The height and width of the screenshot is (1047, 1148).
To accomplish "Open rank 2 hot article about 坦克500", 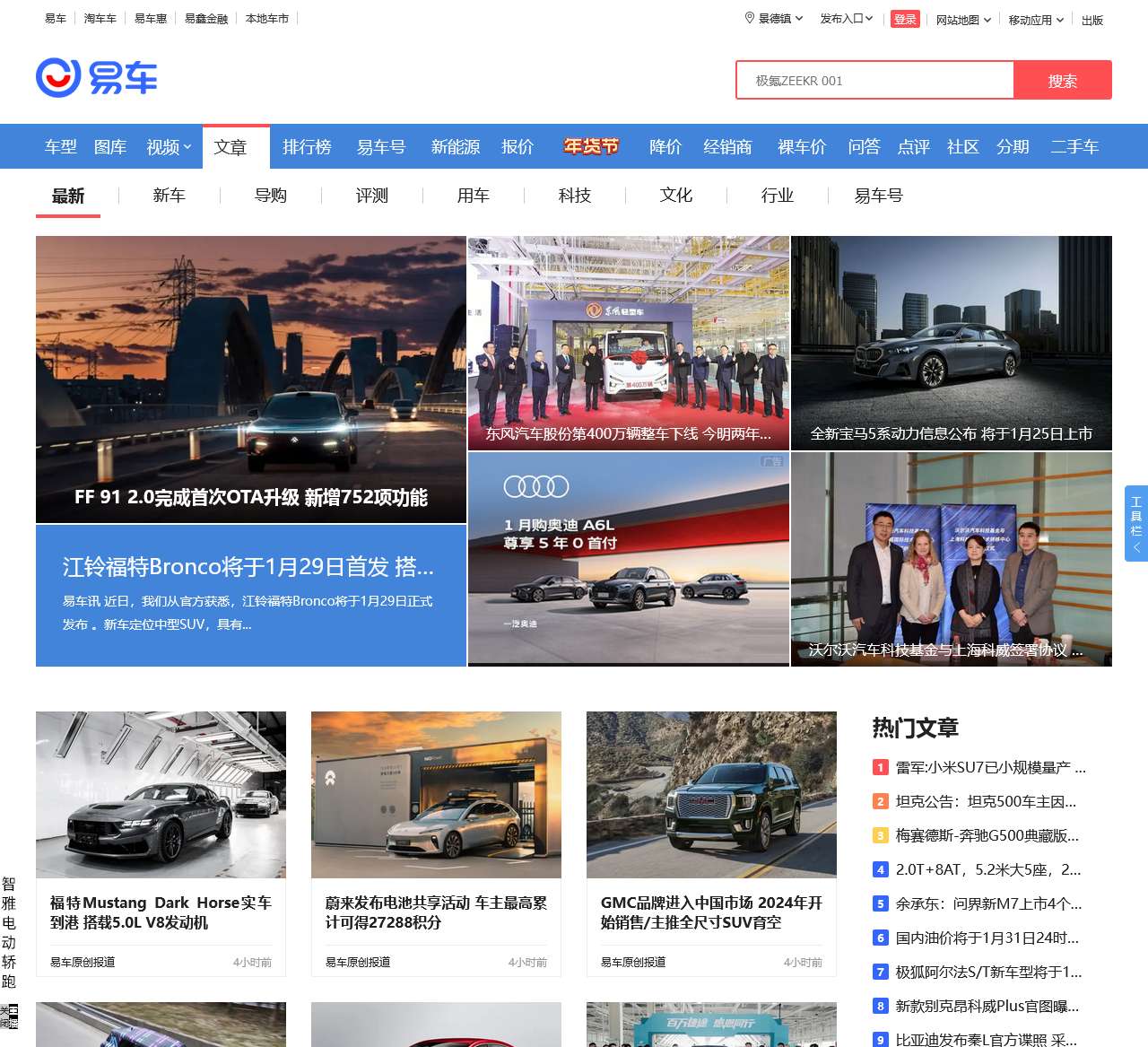I will tap(986, 801).
